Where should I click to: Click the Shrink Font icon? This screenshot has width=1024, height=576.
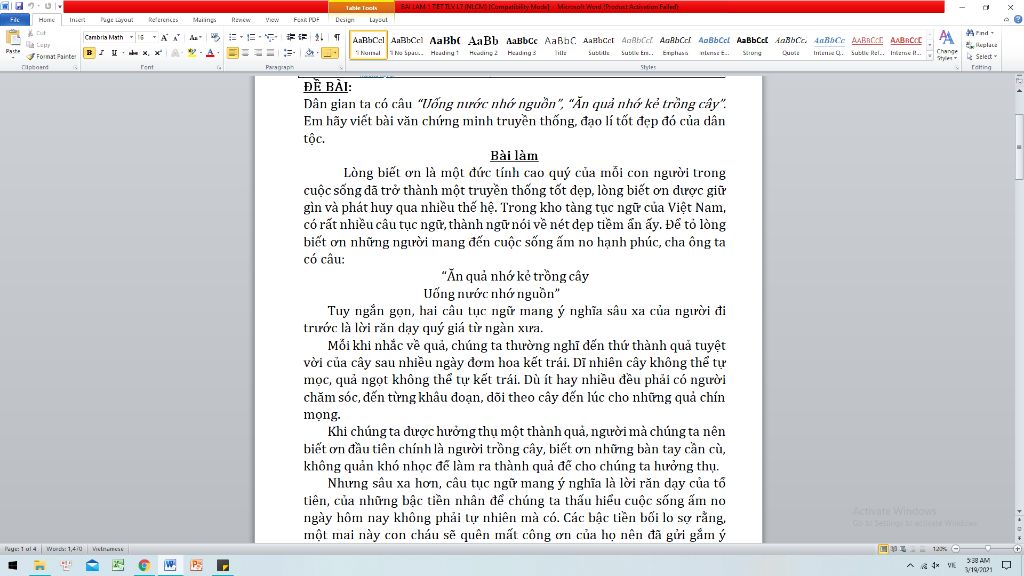coord(176,38)
